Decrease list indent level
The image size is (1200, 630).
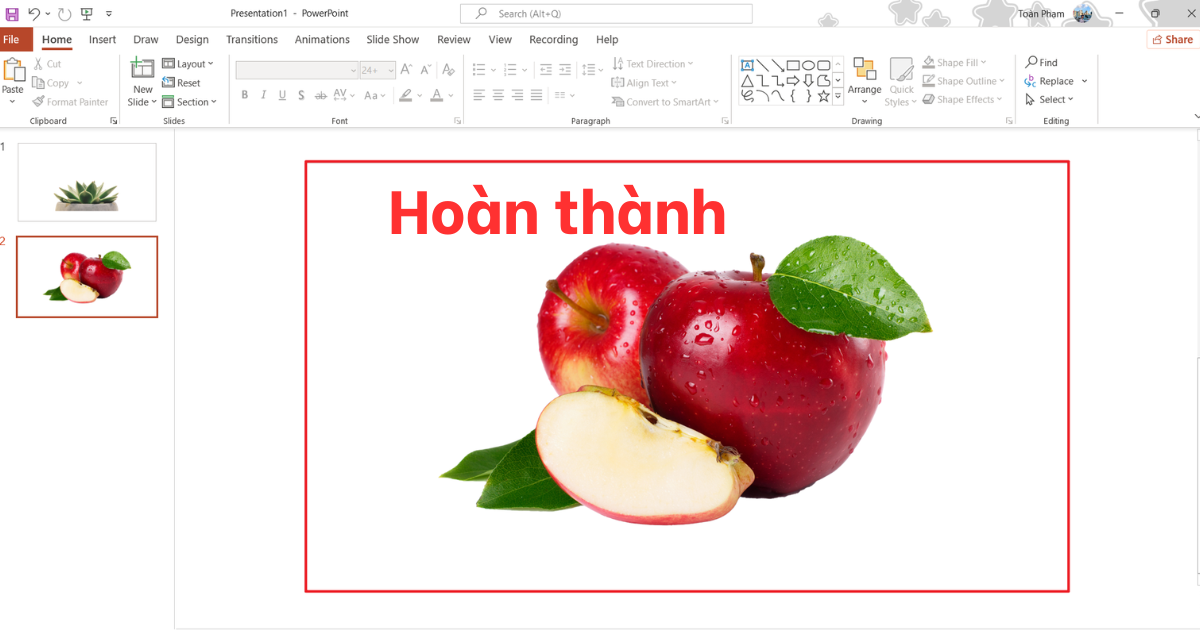click(x=544, y=69)
